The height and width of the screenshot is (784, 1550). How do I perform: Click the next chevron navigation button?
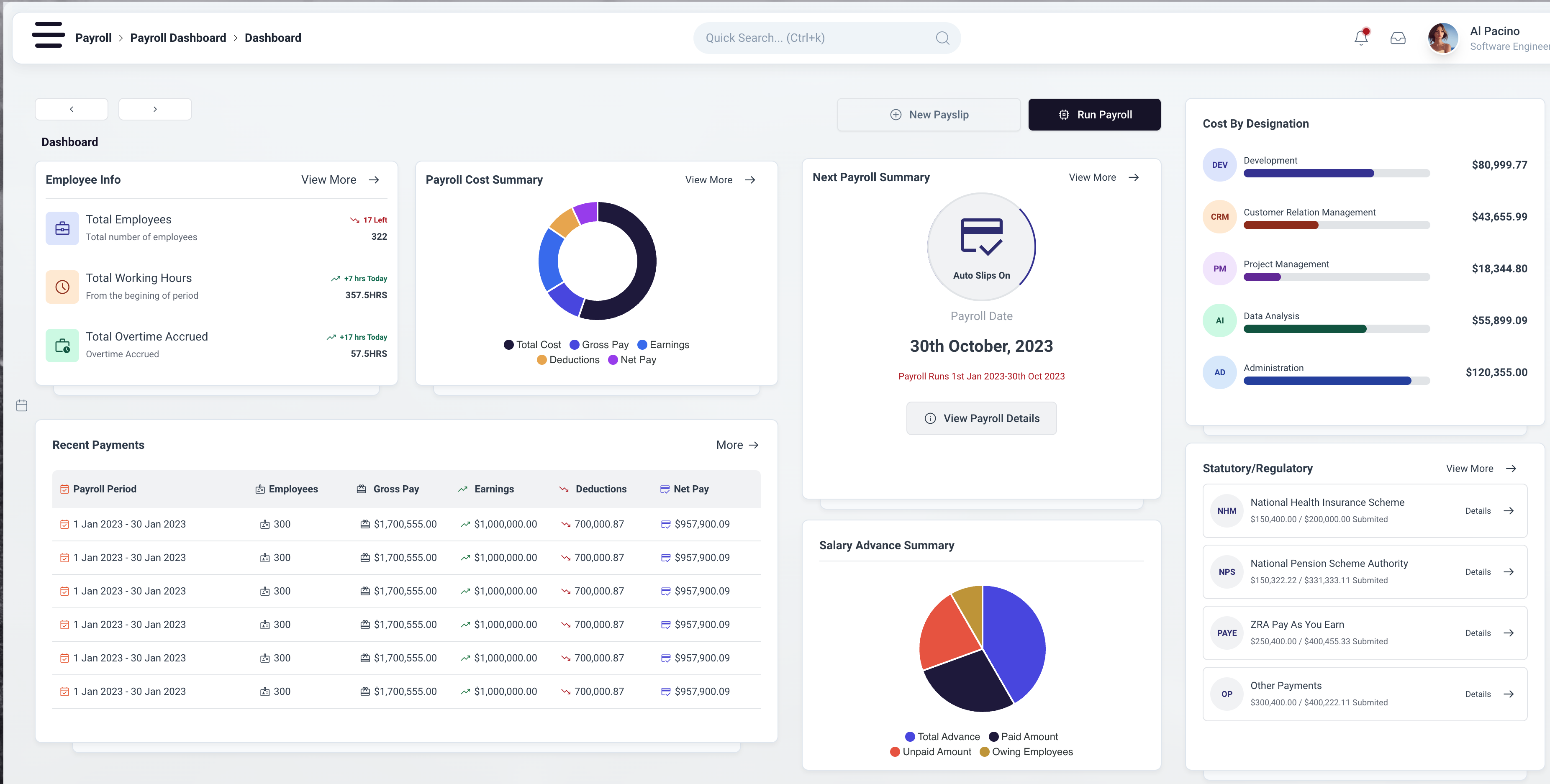[x=155, y=110]
